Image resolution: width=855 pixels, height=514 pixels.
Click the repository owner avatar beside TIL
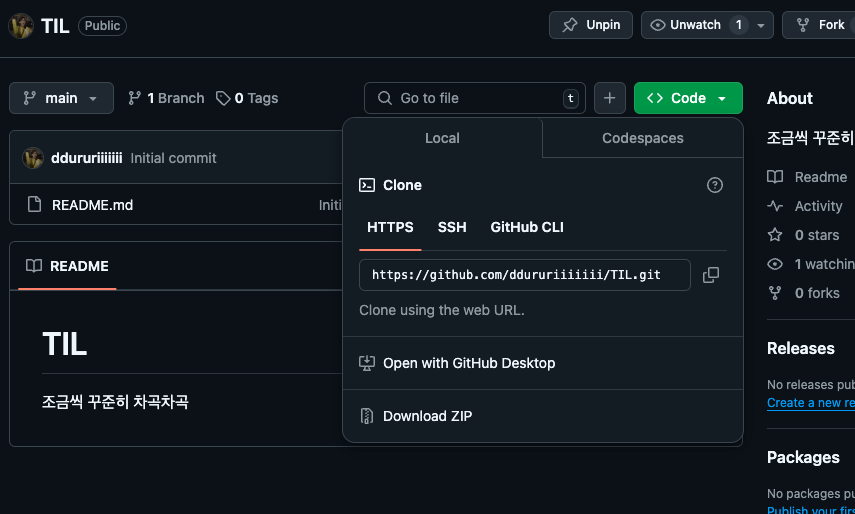[x=21, y=26]
